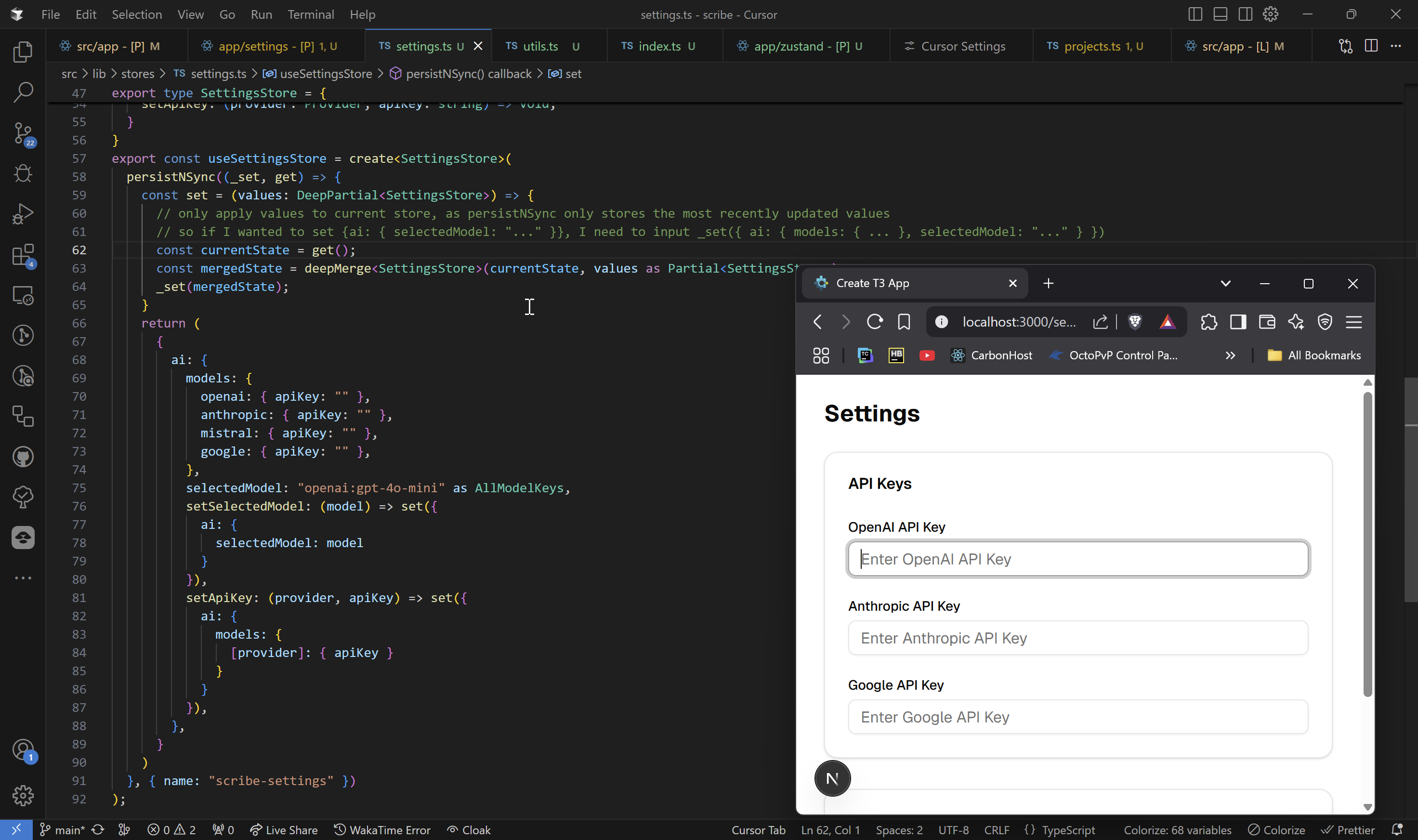Open the errors and warnings count
Image resolution: width=1418 pixels, height=840 pixels.
click(x=171, y=830)
